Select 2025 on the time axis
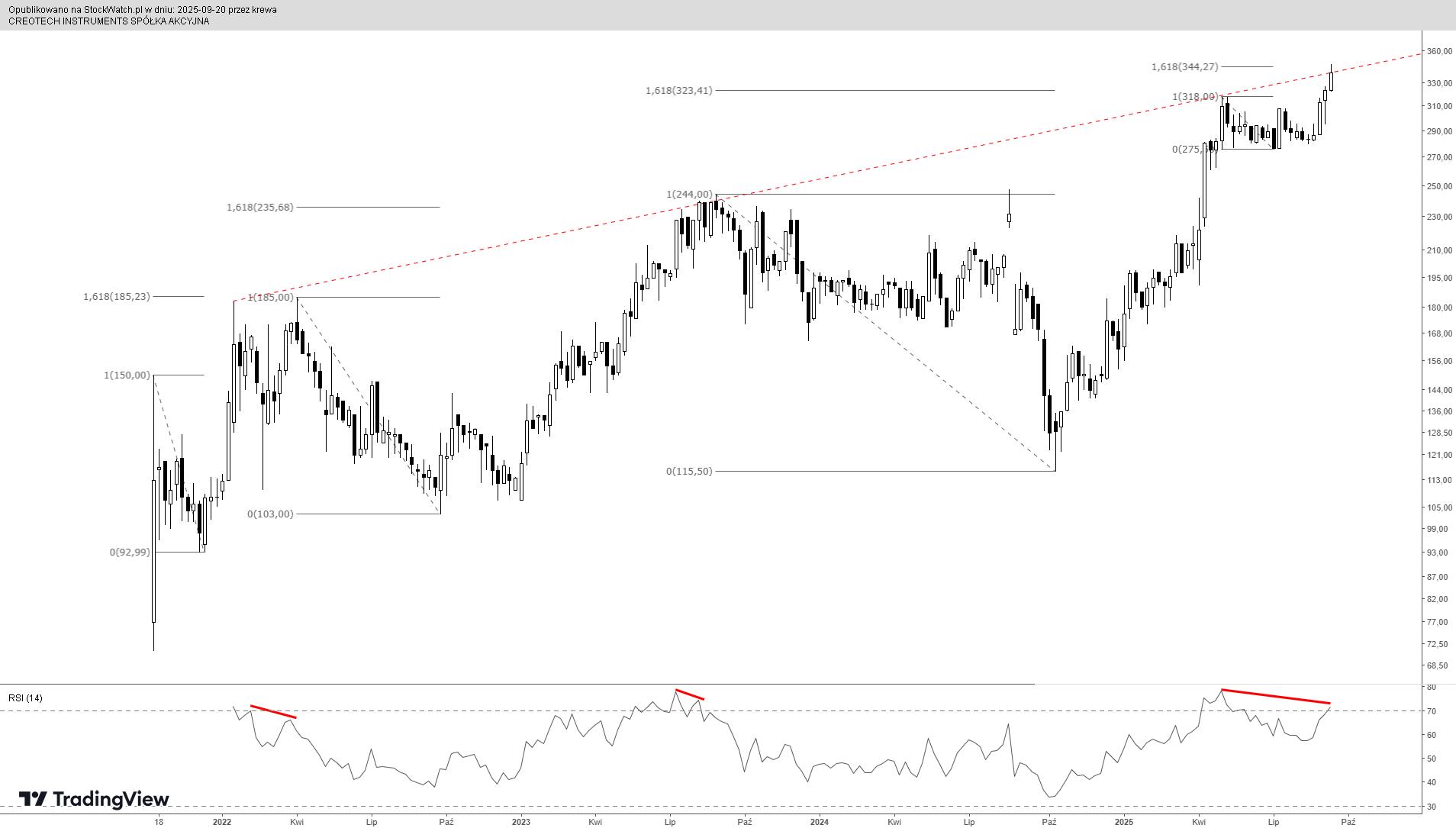The width and height of the screenshot is (1456, 828). point(1123,822)
